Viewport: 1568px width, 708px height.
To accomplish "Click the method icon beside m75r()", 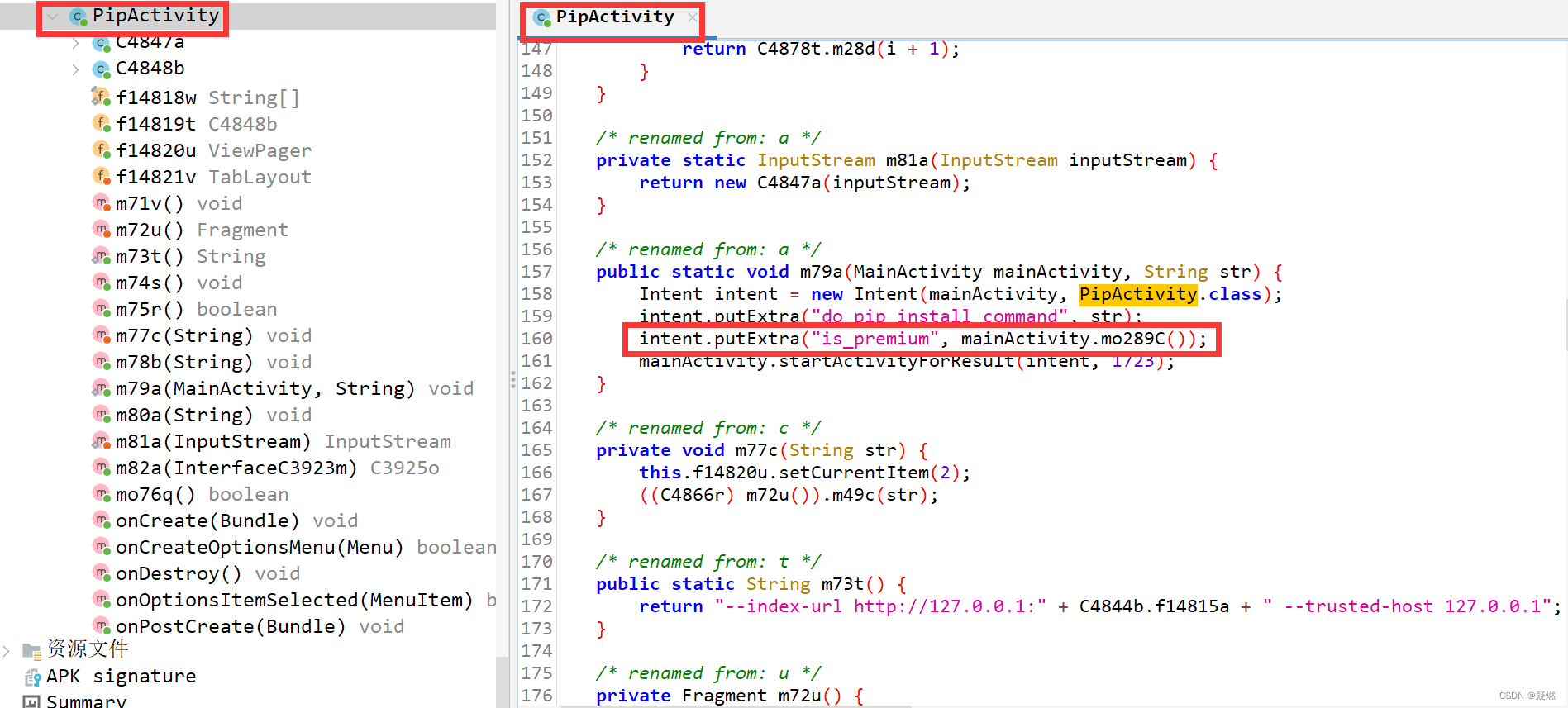I will tap(101, 309).
